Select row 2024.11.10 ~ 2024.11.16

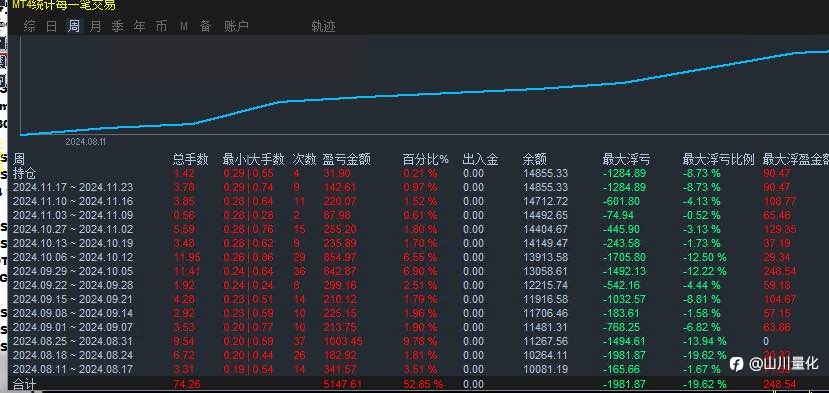point(73,202)
